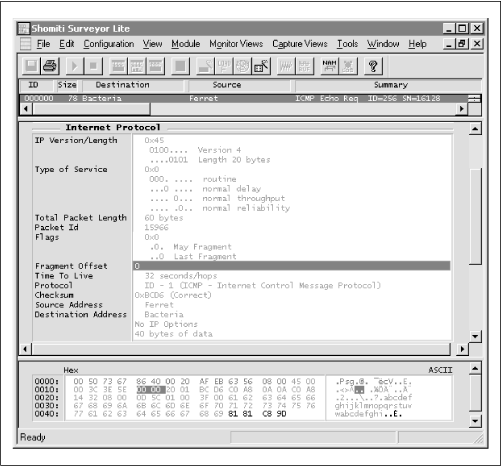Click the detail pane scroll-down arrow
The height and width of the screenshot is (467, 502).
pos(475,336)
